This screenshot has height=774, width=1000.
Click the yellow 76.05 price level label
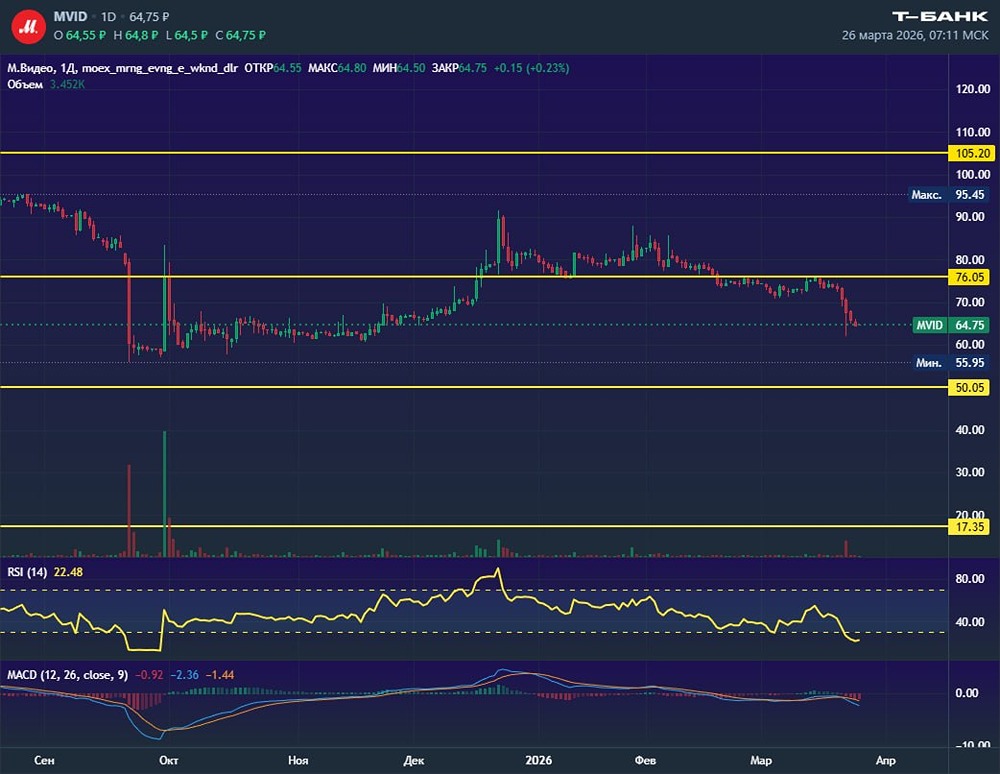[969, 277]
